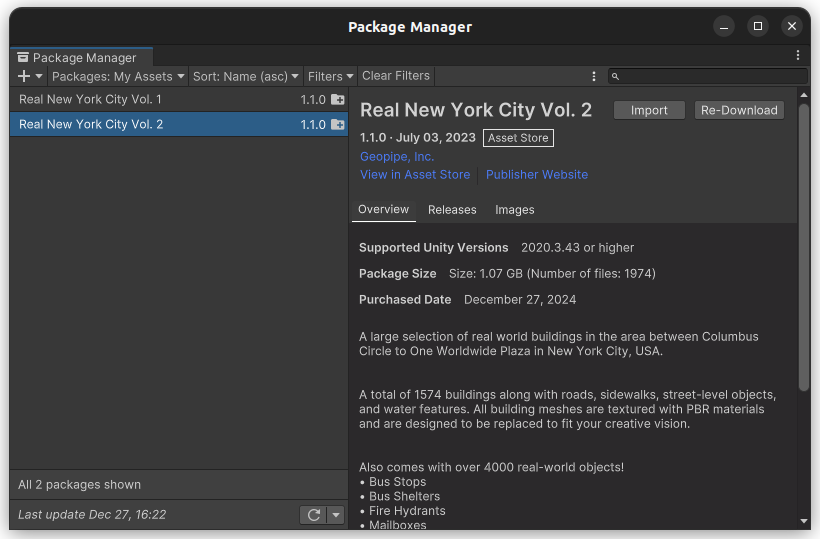Click the 'Last update Dec 27, 16:22' text

point(92,514)
